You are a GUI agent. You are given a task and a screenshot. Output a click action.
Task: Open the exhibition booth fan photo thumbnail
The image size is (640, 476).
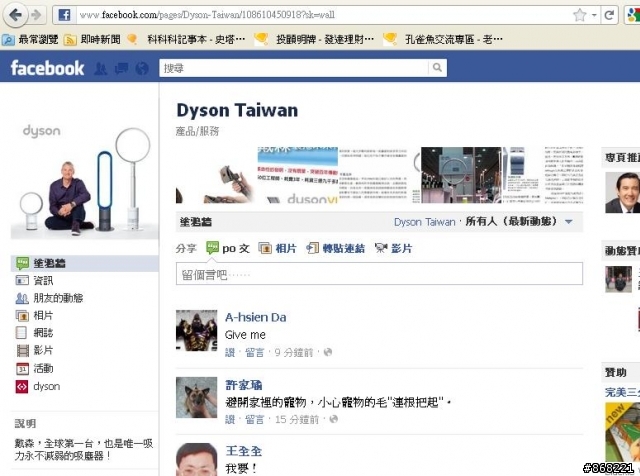pos(461,175)
